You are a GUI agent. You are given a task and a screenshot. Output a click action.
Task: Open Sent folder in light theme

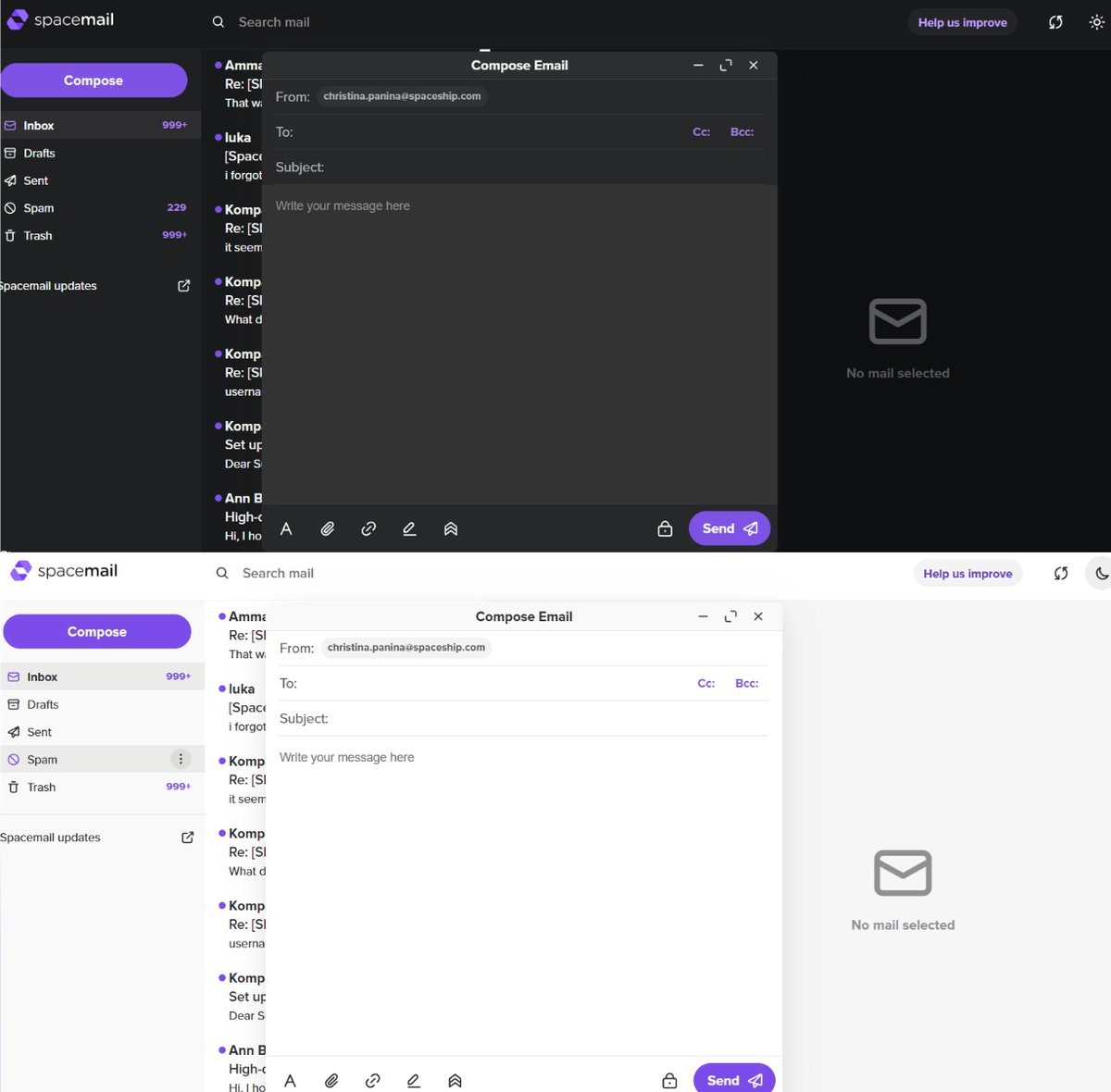[x=100, y=732]
